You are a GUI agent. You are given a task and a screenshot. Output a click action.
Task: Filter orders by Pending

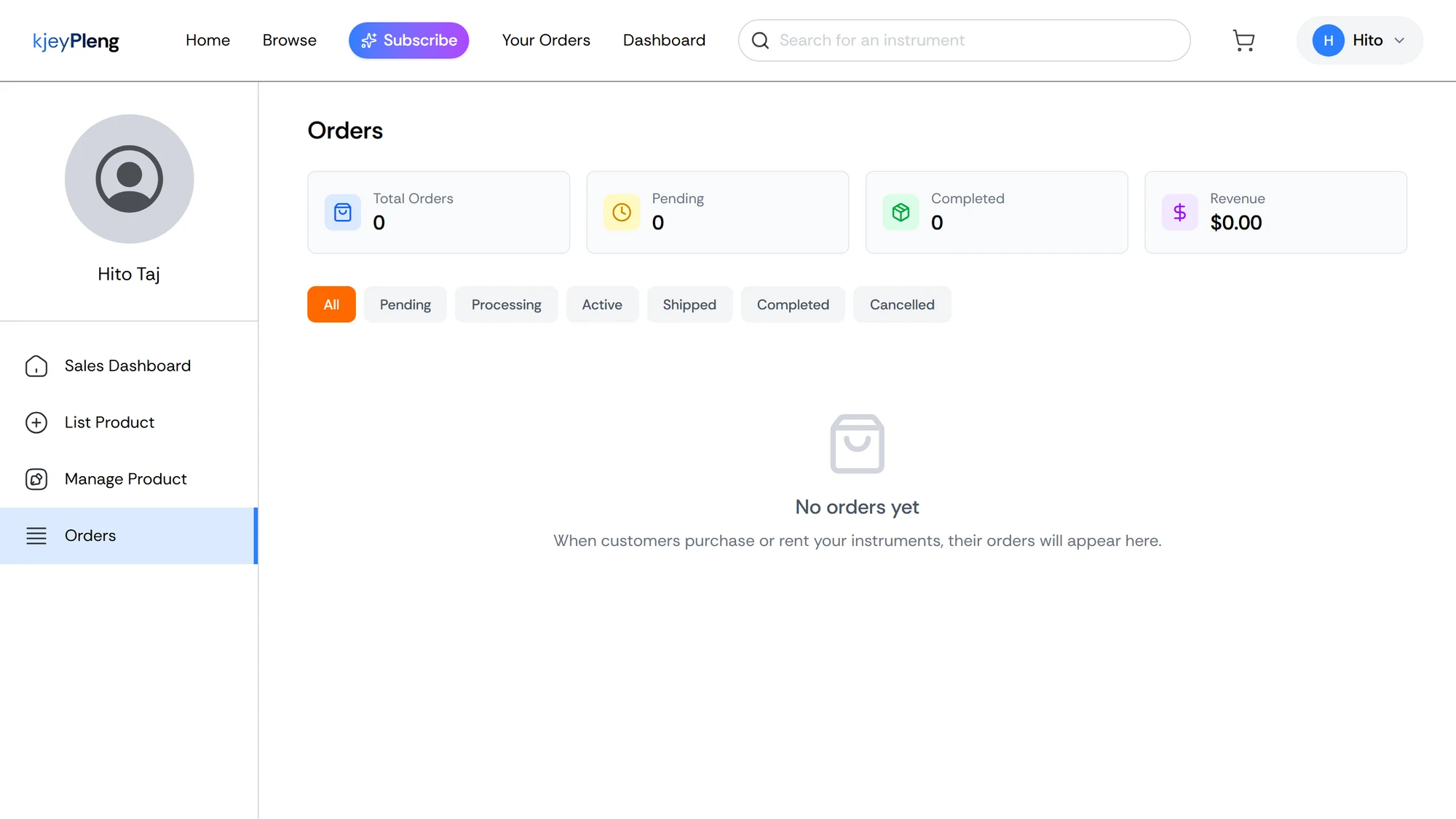(x=405, y=304)
